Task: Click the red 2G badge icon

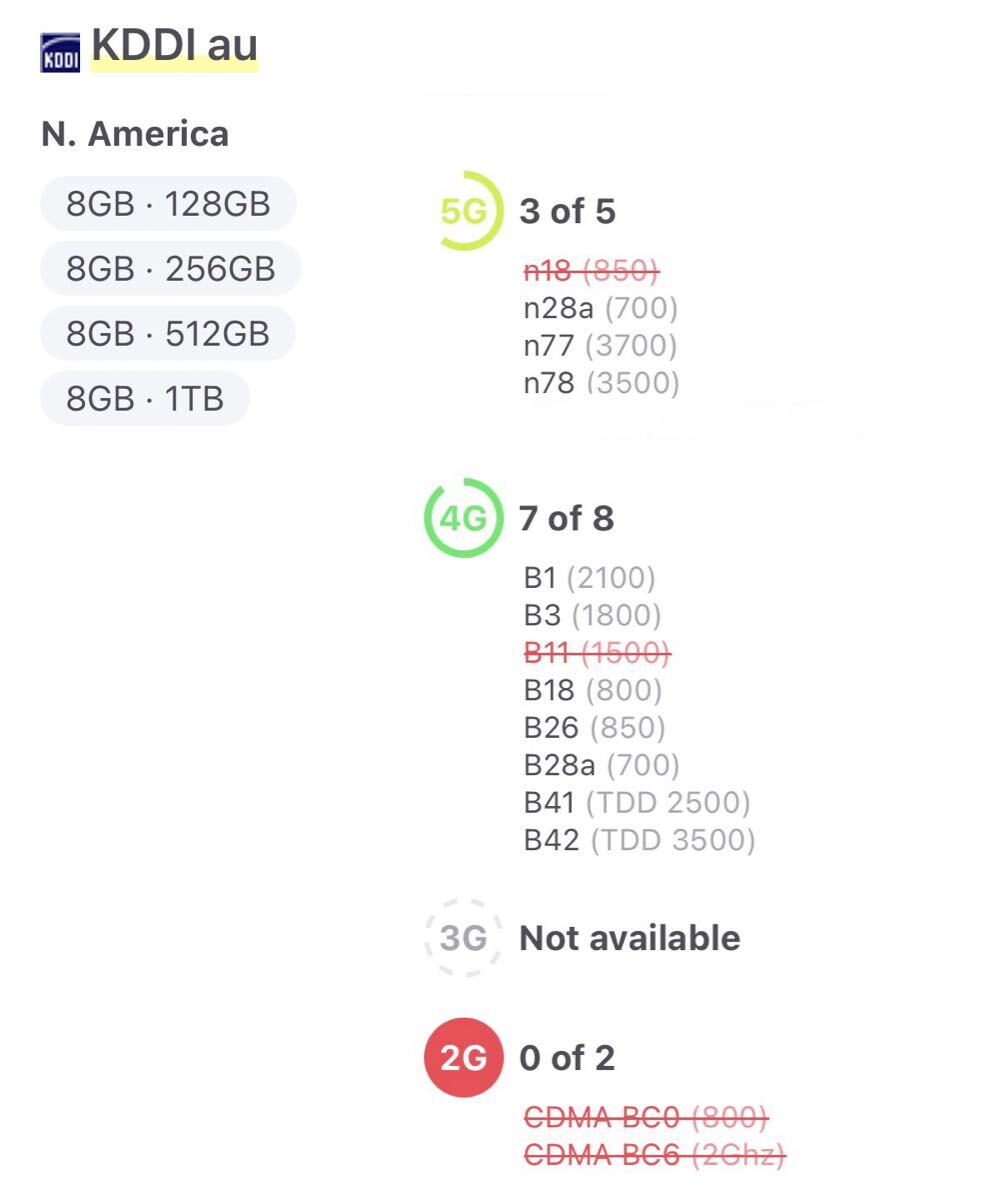Action: pyautogui.click(x=464, y=1058)
